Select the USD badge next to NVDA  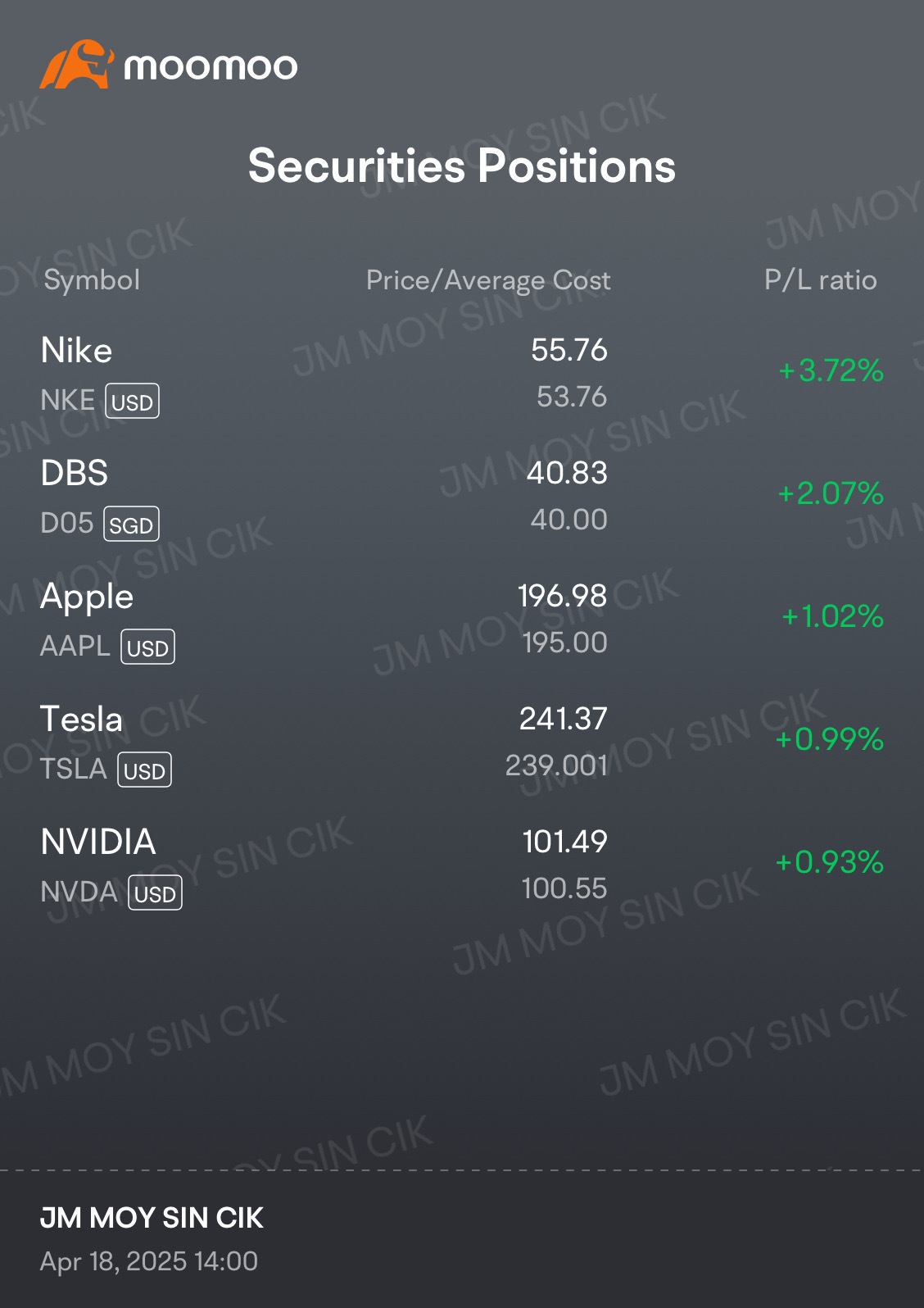[155, 893]
